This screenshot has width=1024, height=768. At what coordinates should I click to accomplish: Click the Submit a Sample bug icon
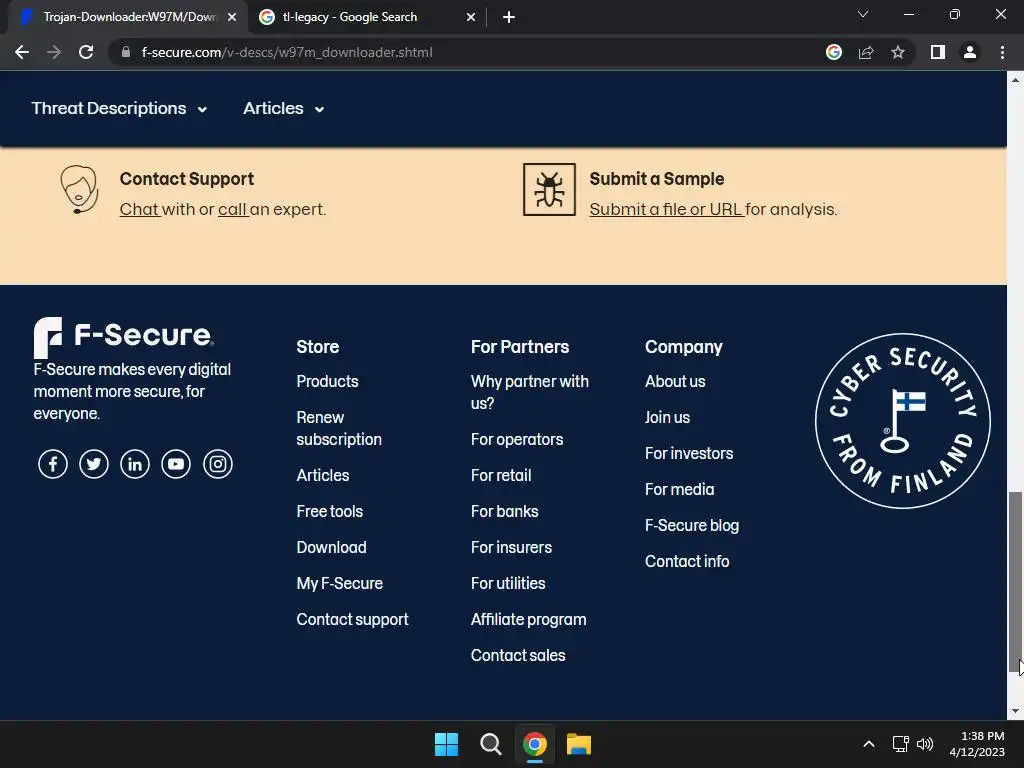click(549, 189)
